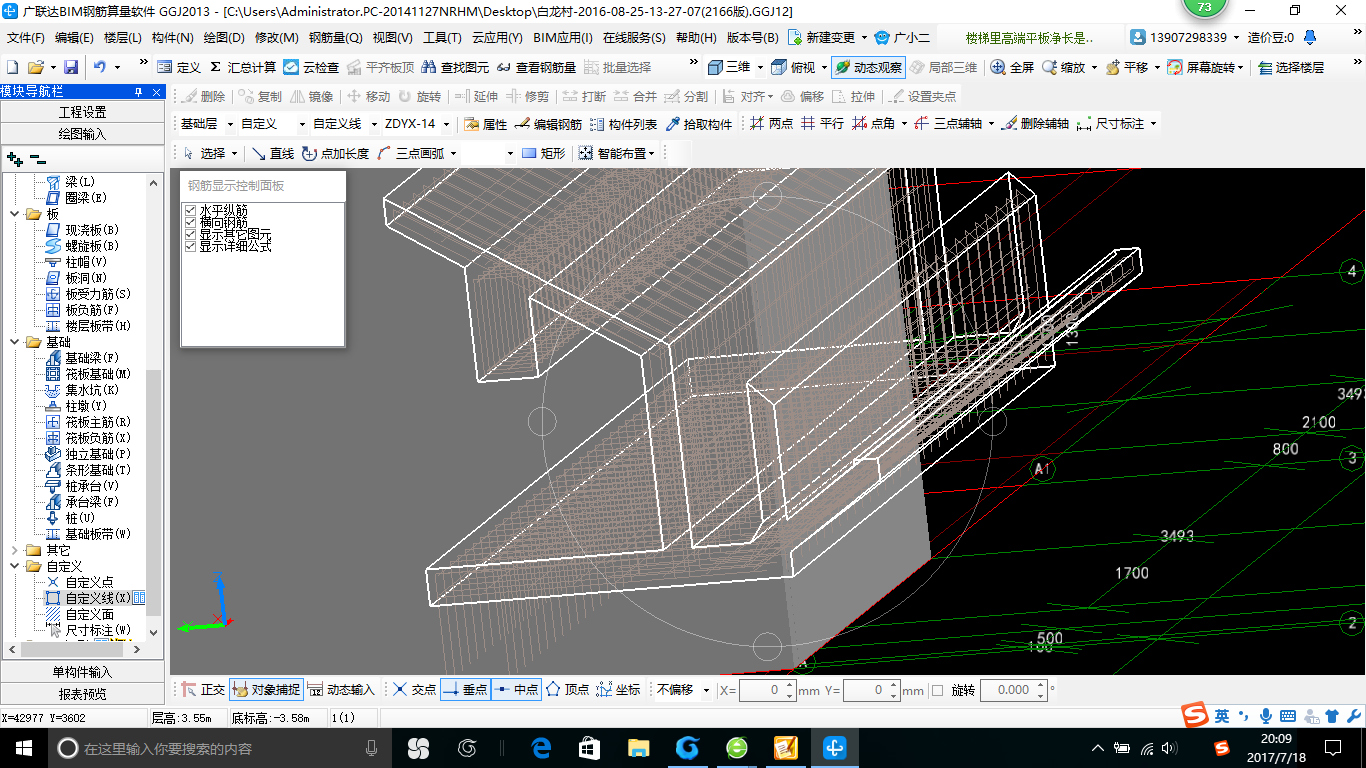The image size is (1366, 768).
Task: Toggle 中点 midpoint snap
Action: click(516, 690)
